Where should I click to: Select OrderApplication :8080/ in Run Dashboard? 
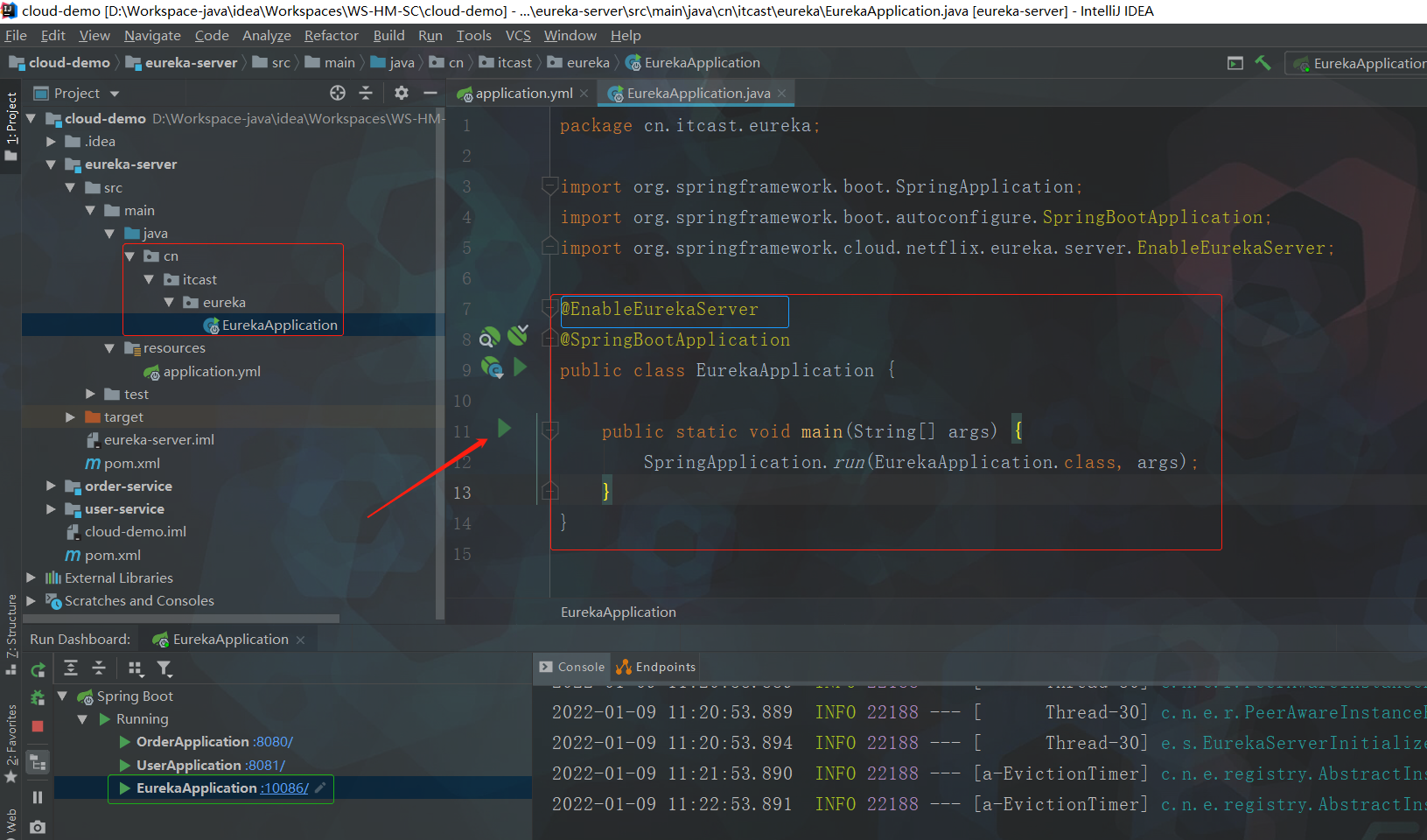tap(214, 742)
